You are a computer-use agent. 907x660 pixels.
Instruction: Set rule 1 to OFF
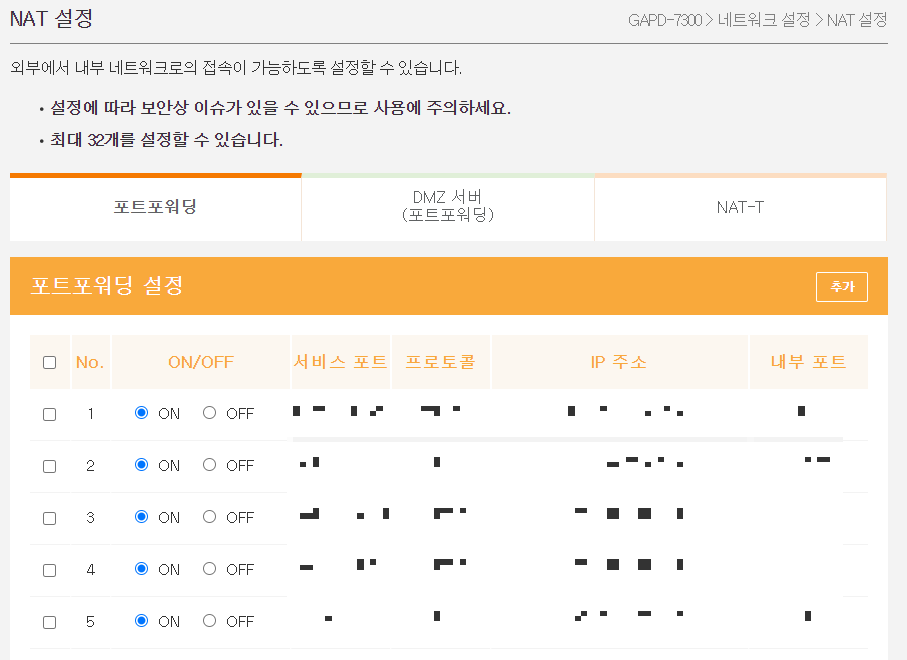tap(209, 412)
